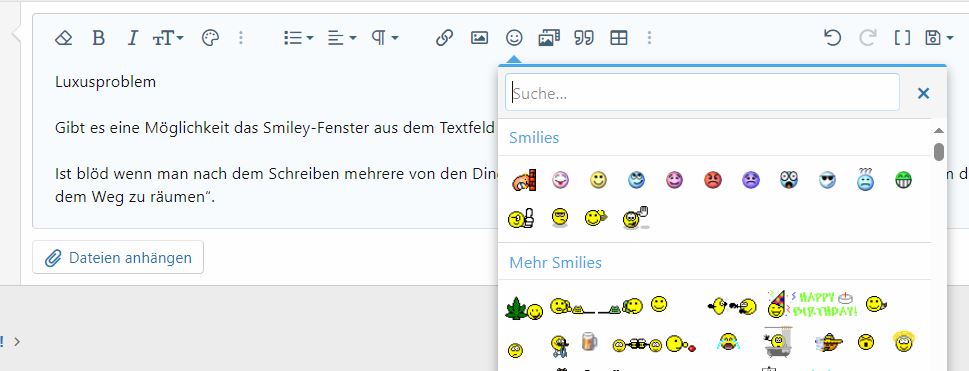Click the "dem Weg zu räumen" line
969x371 pixels.
click(135, 198)
